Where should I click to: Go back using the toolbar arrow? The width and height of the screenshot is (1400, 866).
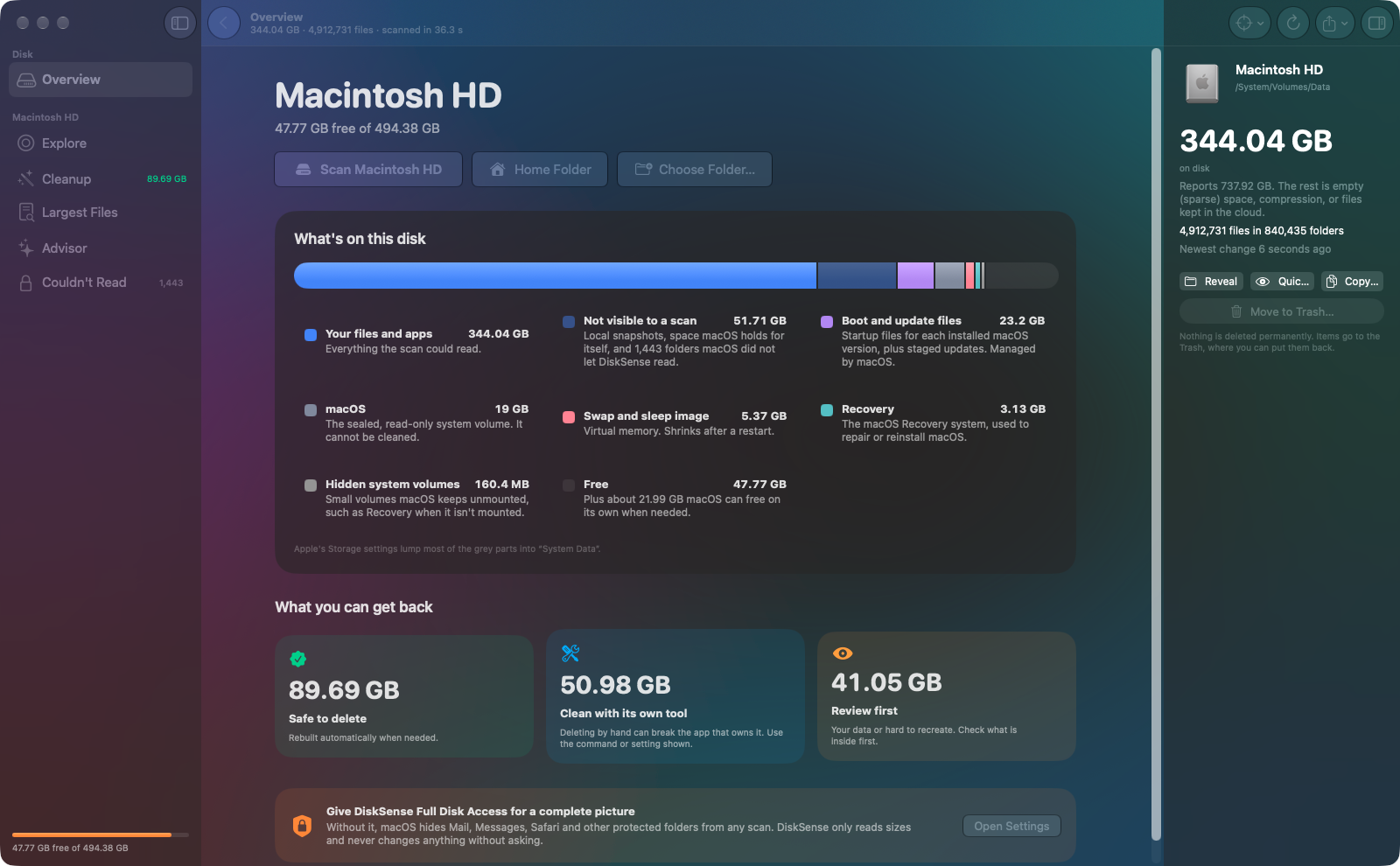coord(224,23)
